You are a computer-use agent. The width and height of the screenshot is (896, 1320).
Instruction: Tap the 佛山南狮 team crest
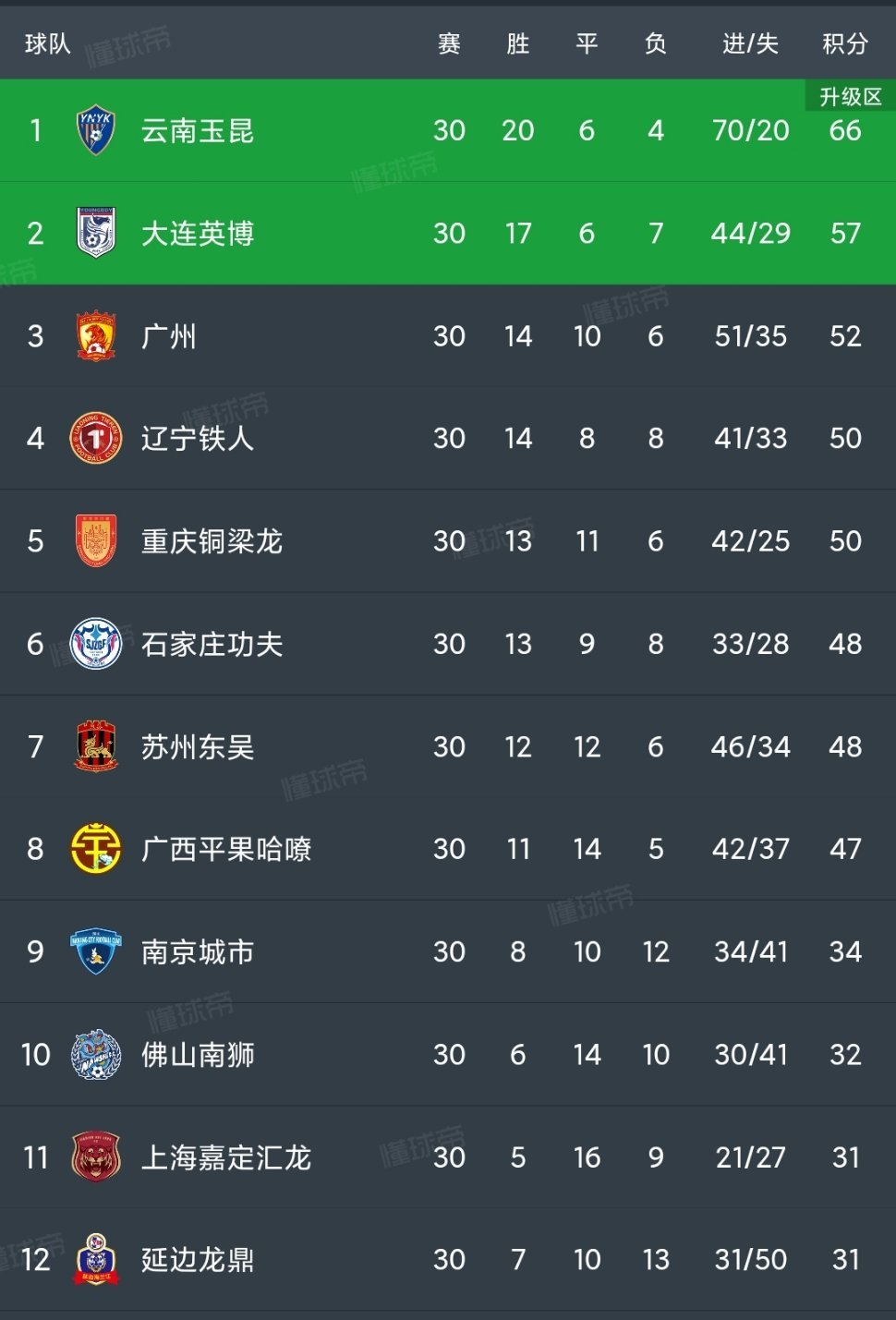[x=96, y=1054]
